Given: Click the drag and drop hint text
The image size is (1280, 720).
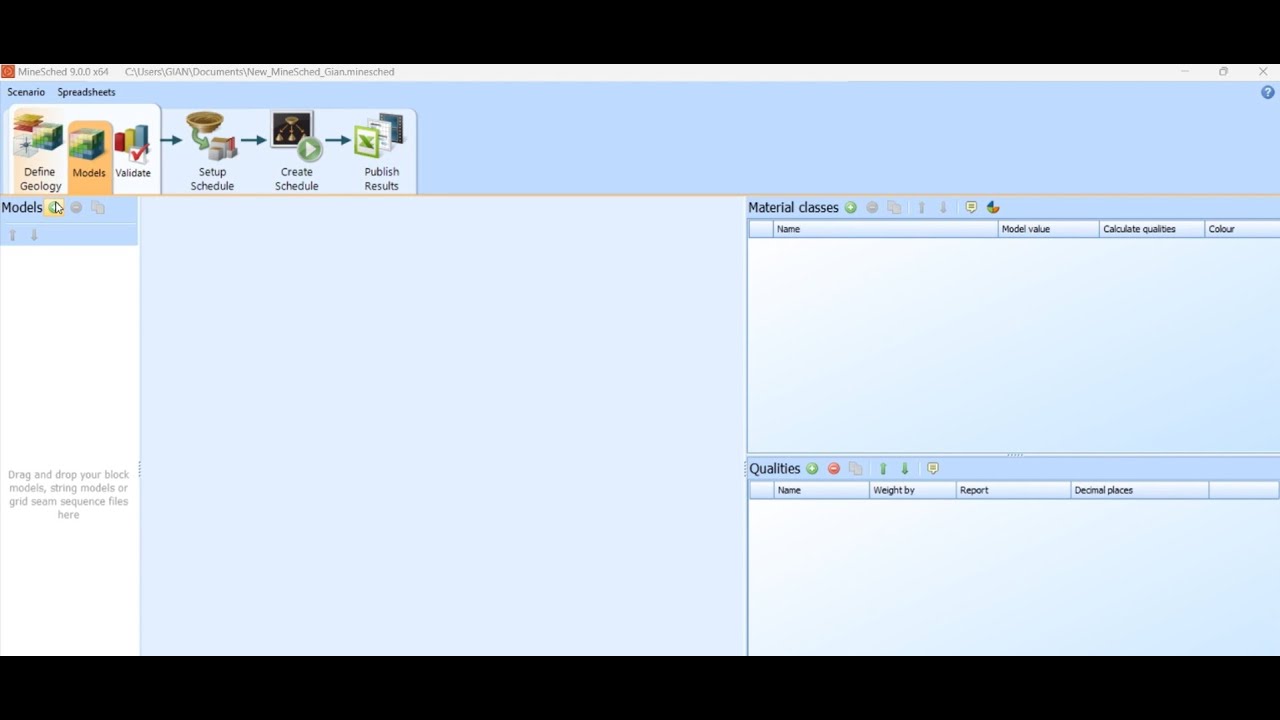Looking at the screenshot, I should [x=68, y=495].
